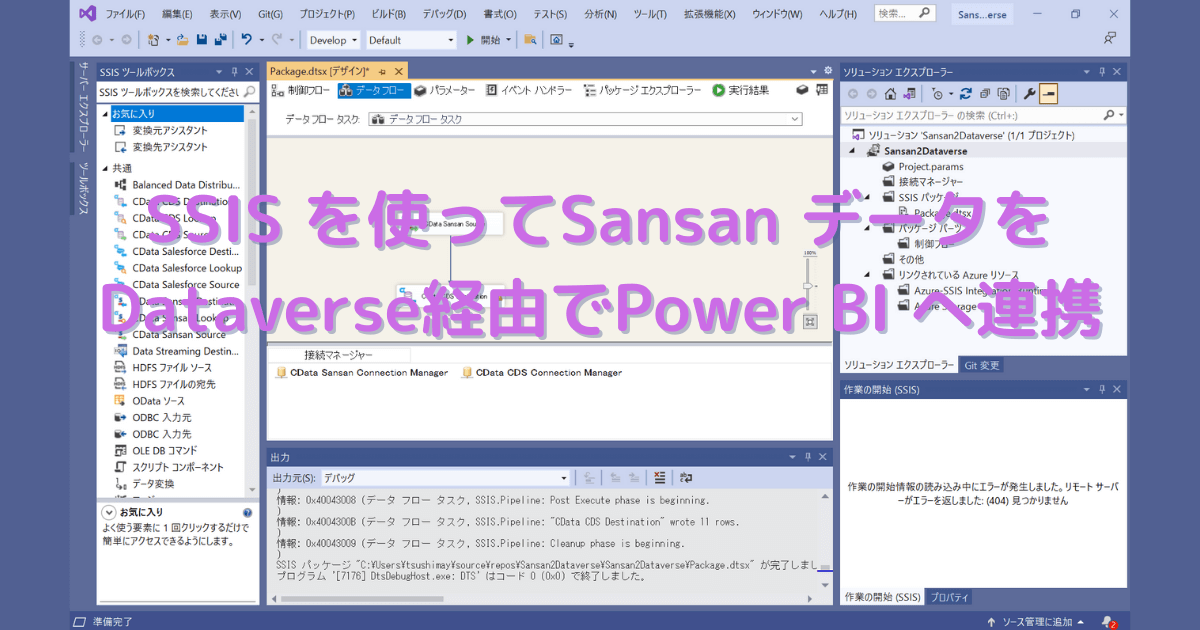Click the 開始 (Start) button
This screenshot has width=1200, height=630.
[x=484, y=40]
